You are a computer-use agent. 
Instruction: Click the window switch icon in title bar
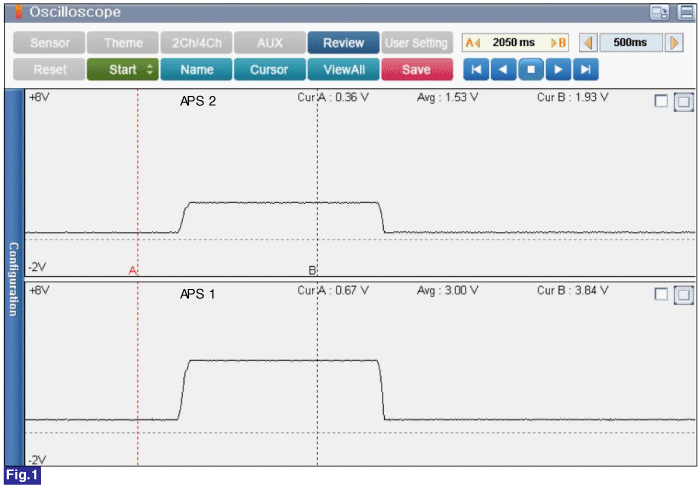pos(659,12)
